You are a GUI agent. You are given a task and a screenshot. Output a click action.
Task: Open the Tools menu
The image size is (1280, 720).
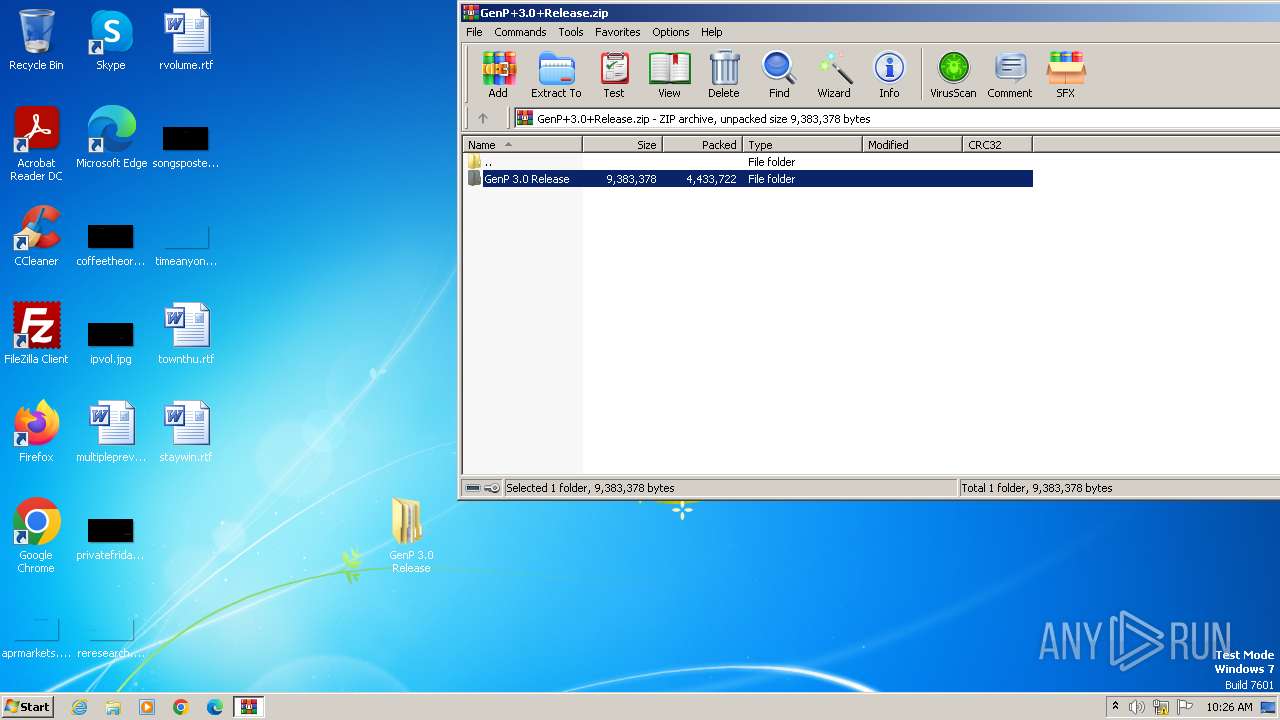[x=571, y=32]
